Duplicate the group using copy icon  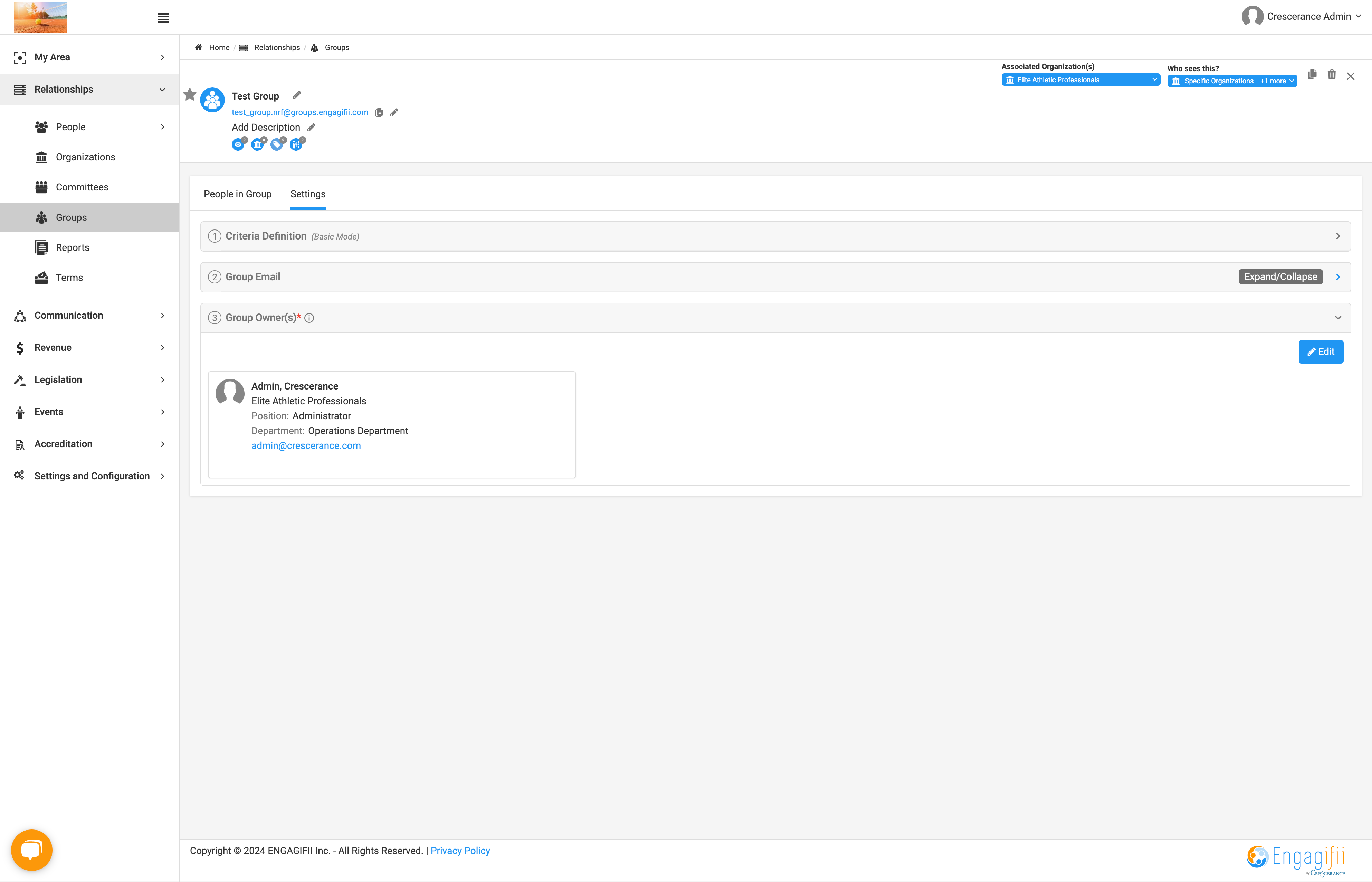click(1312, 74)
